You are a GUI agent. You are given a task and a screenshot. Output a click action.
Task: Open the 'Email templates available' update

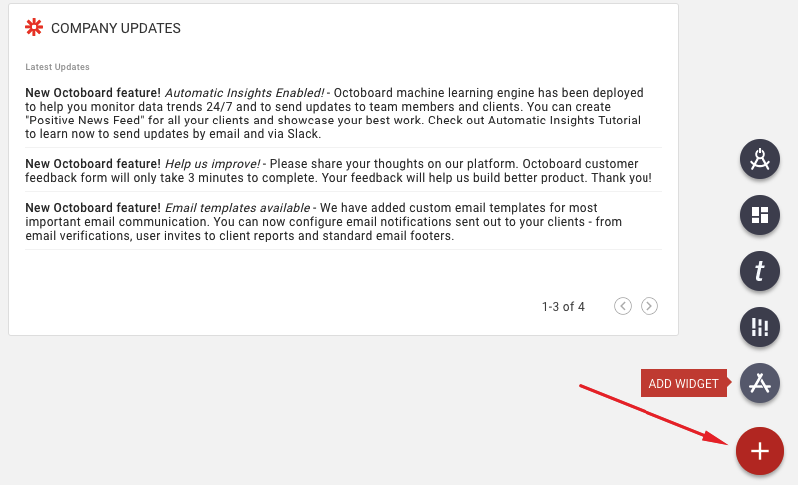point(238,208)
